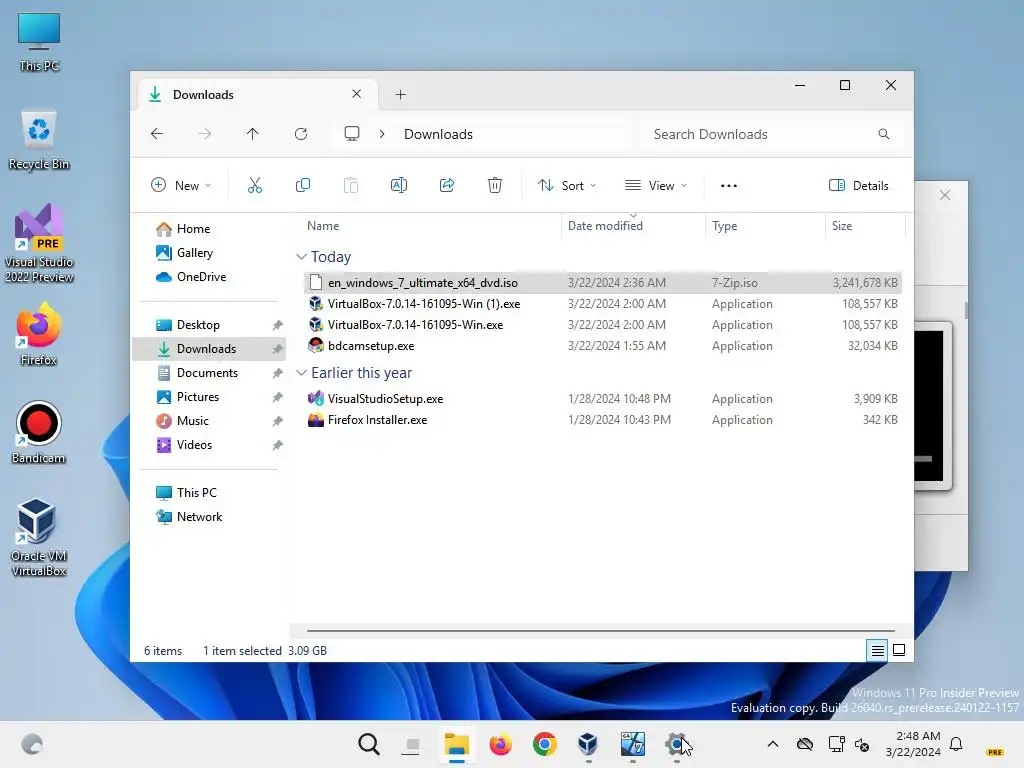Click the Rename icon in toolbar
Viewport: 1024px width, 768px height.
tap(398, 185)
